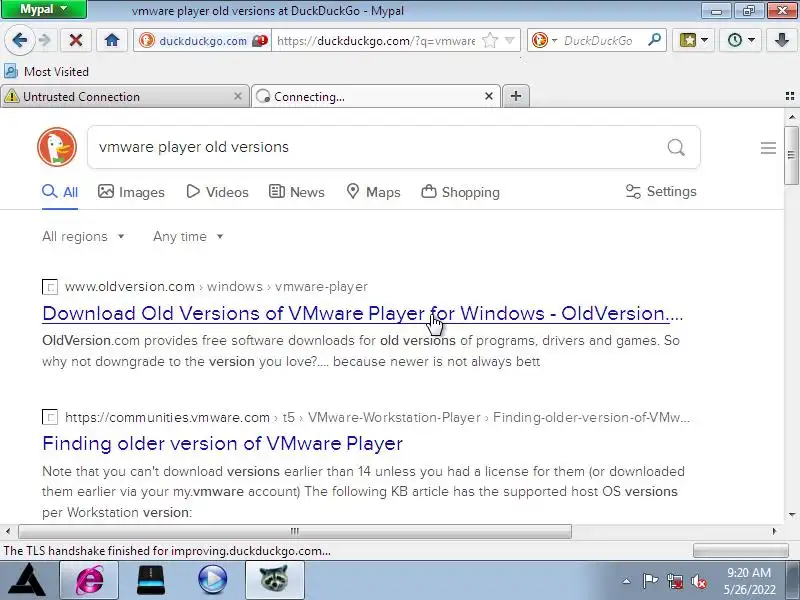
Task: Click the Start button in the taskbar
Action: pos(28,580)
